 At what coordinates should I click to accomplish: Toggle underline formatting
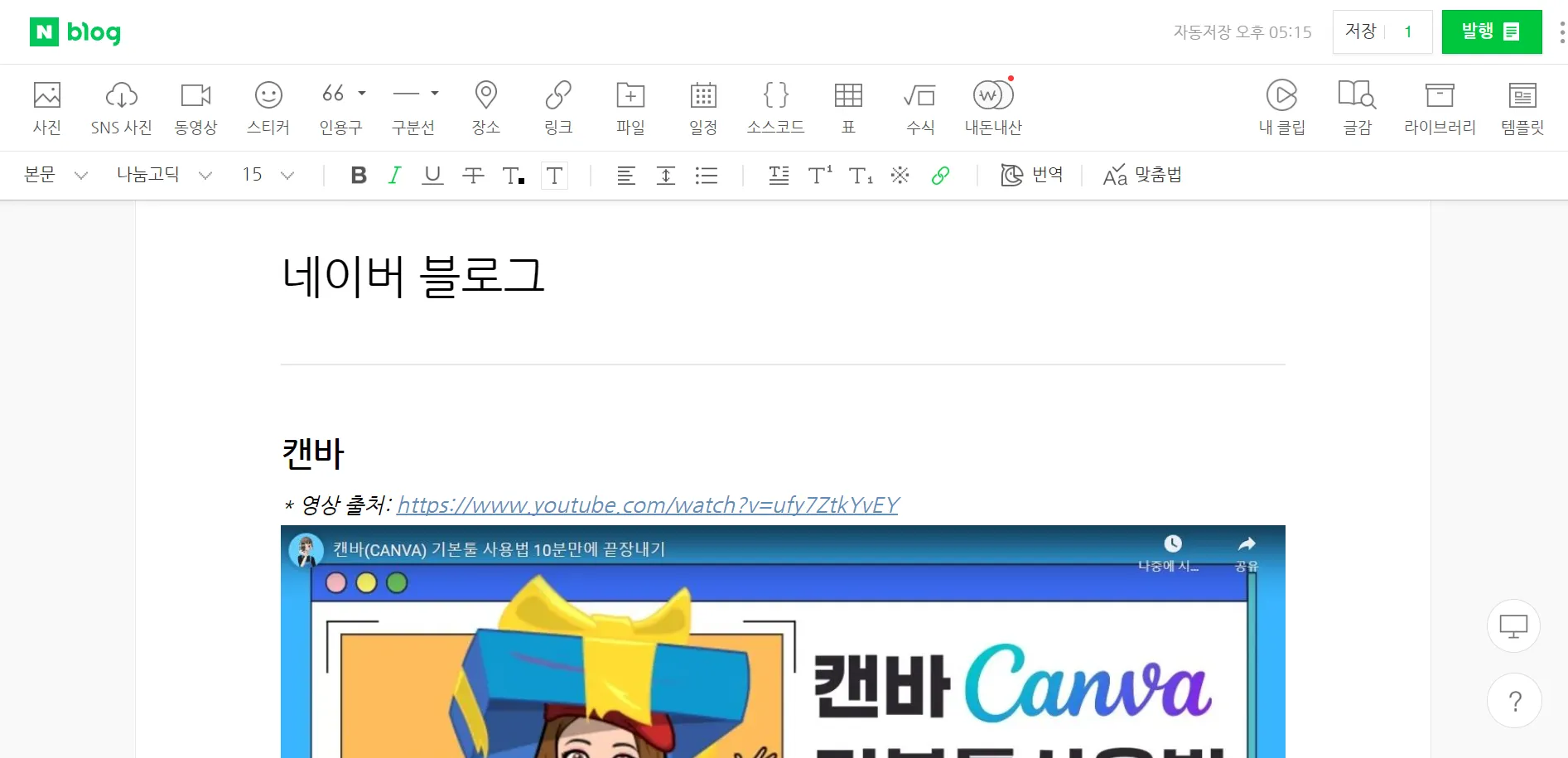click(432, 176)
